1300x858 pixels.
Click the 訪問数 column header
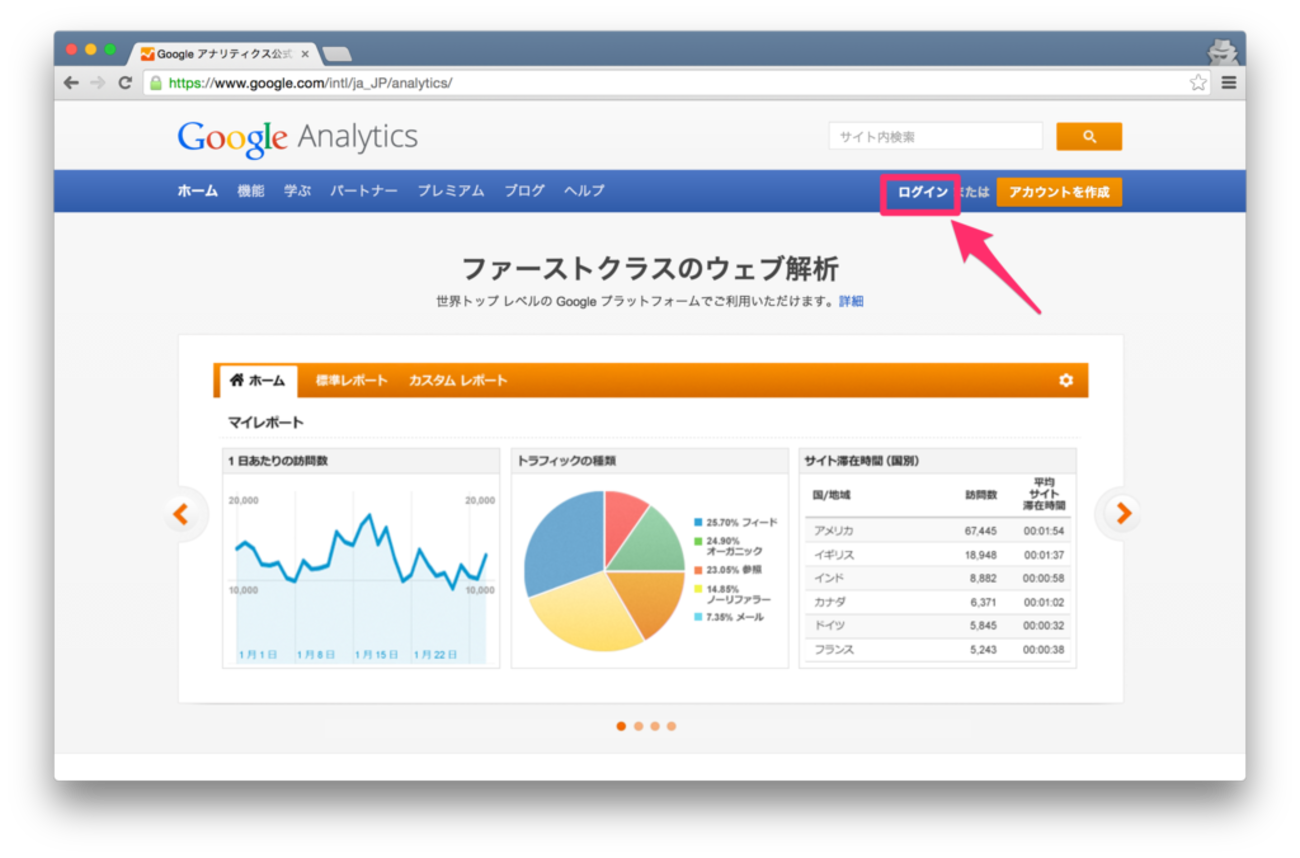coord(981,495)
